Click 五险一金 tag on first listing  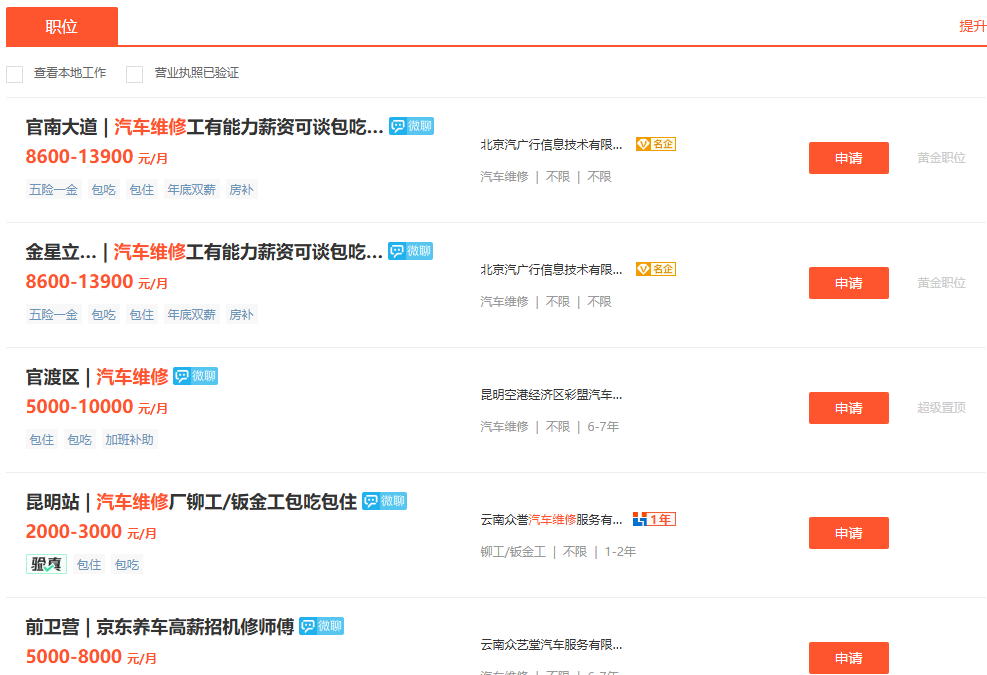pos(53,189)
